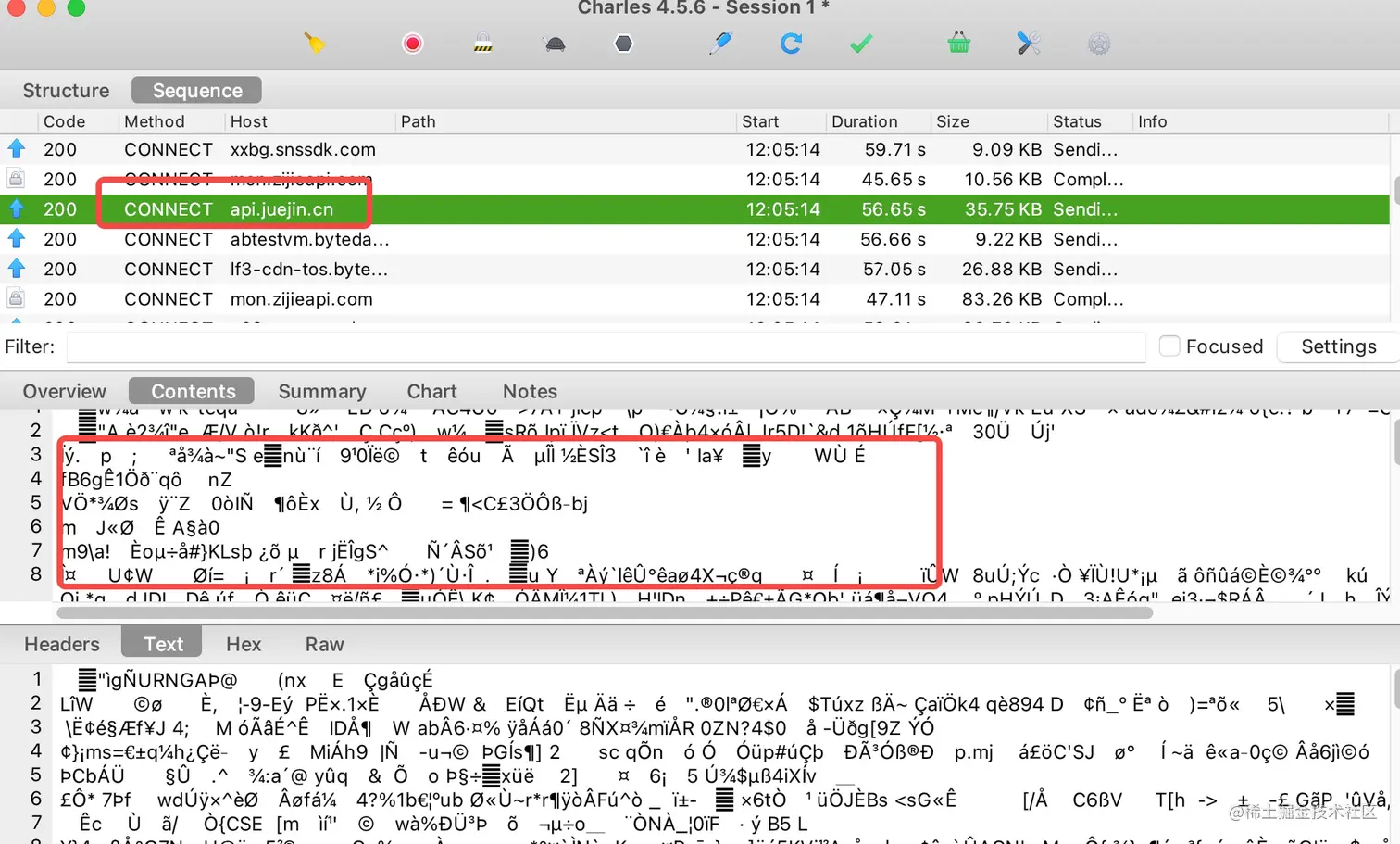
Task: Open the Contents tab
Action: [x=194, y=391]
